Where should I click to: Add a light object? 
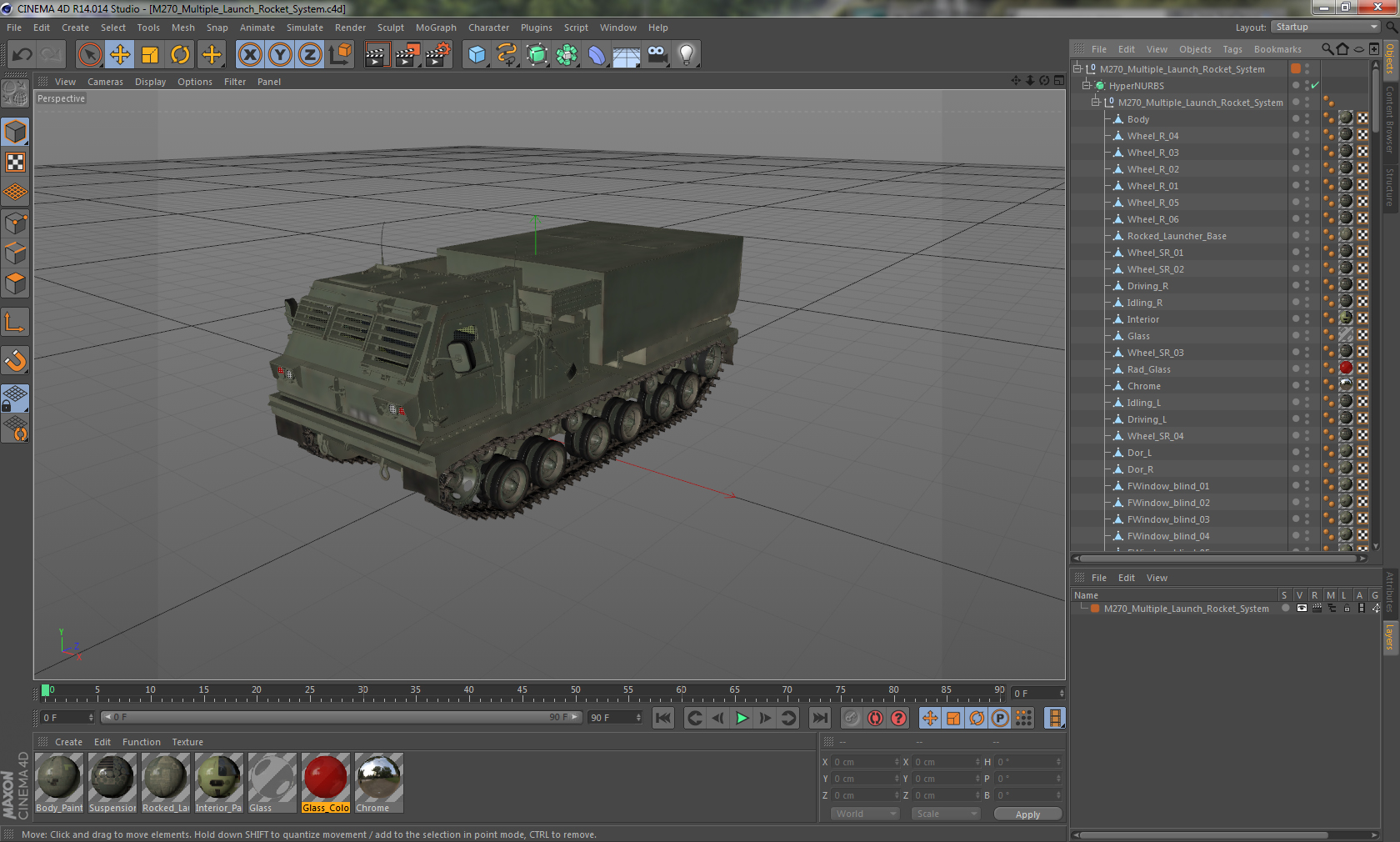[687, 55]
